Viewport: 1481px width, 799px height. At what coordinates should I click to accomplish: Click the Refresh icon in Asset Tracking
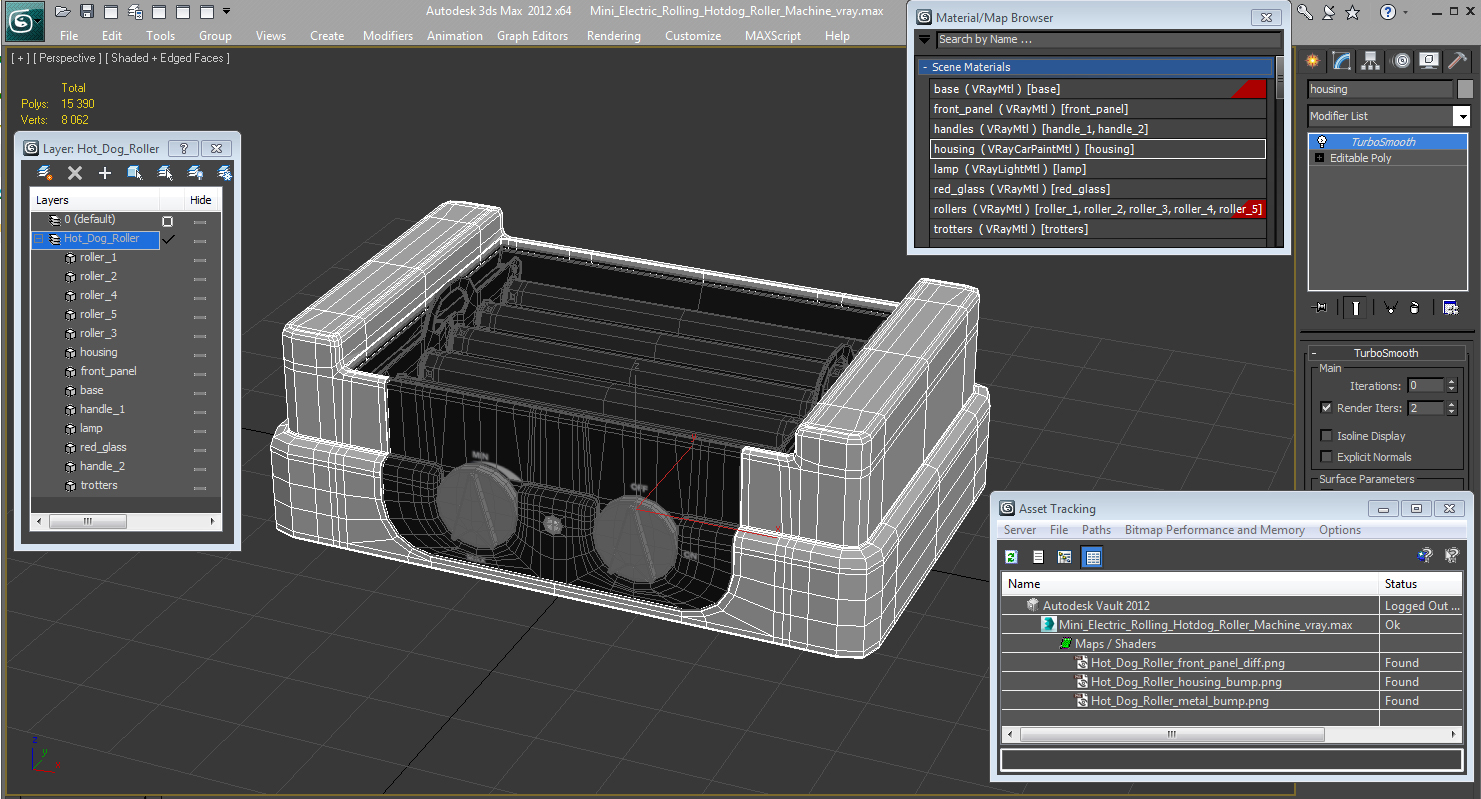(x=1011, y=557)
